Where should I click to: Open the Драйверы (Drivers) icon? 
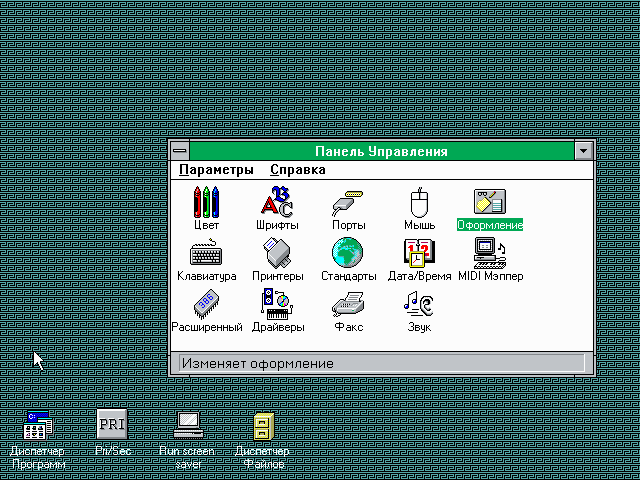point(277,304)
